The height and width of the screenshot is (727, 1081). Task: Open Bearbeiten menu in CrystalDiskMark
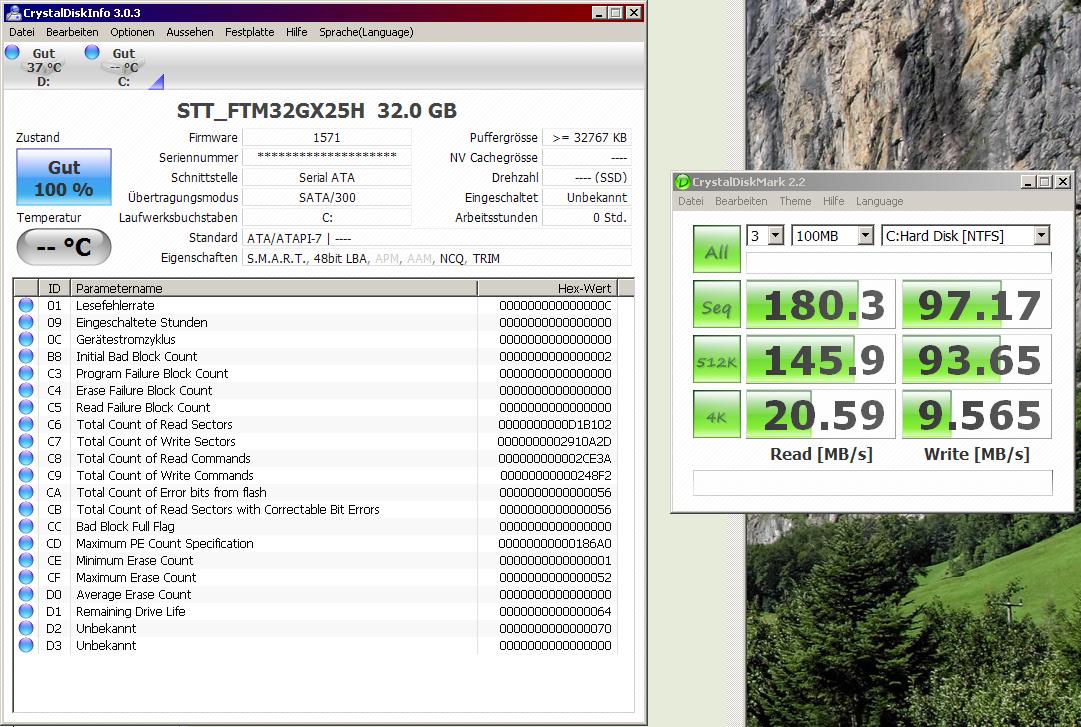[x=741, y=201]
